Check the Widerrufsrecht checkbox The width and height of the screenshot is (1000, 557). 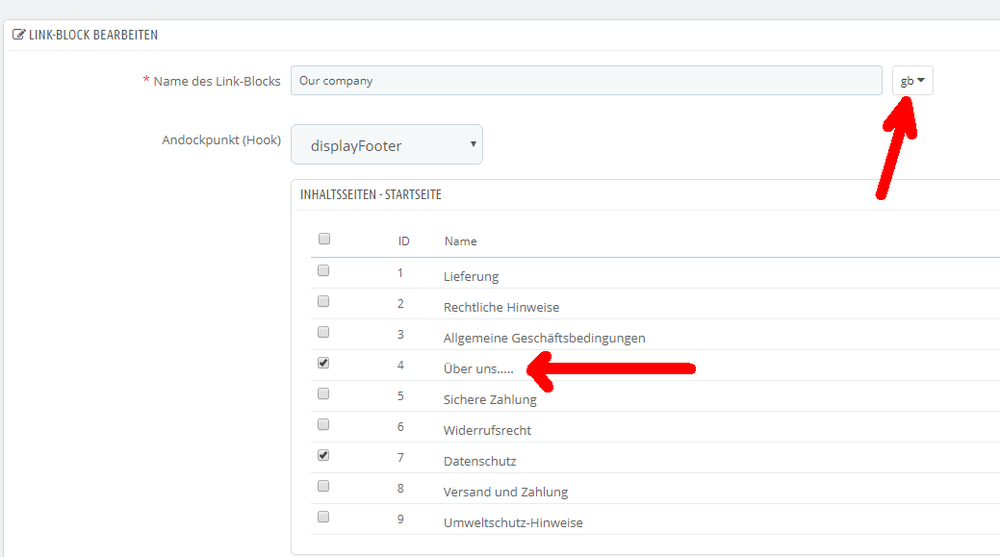(323, 424)
